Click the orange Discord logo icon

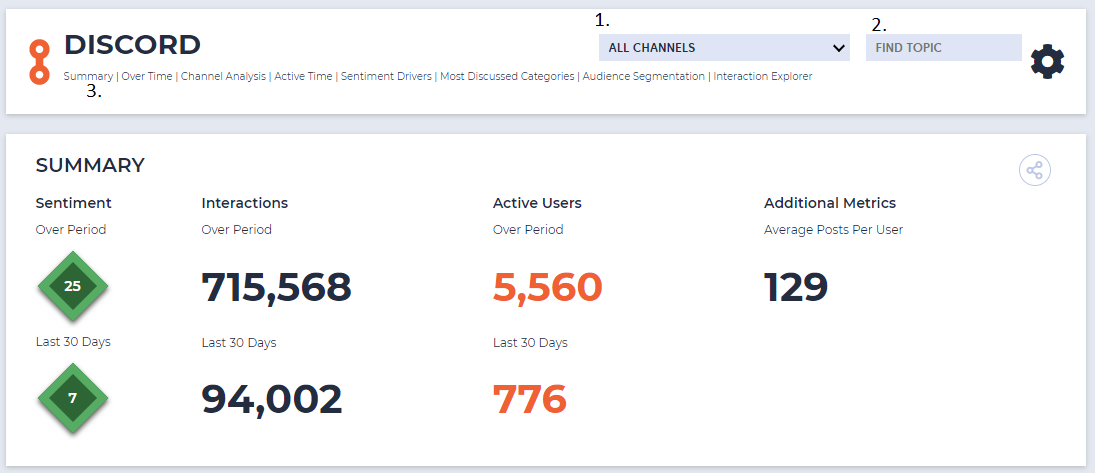coord(40,62)
